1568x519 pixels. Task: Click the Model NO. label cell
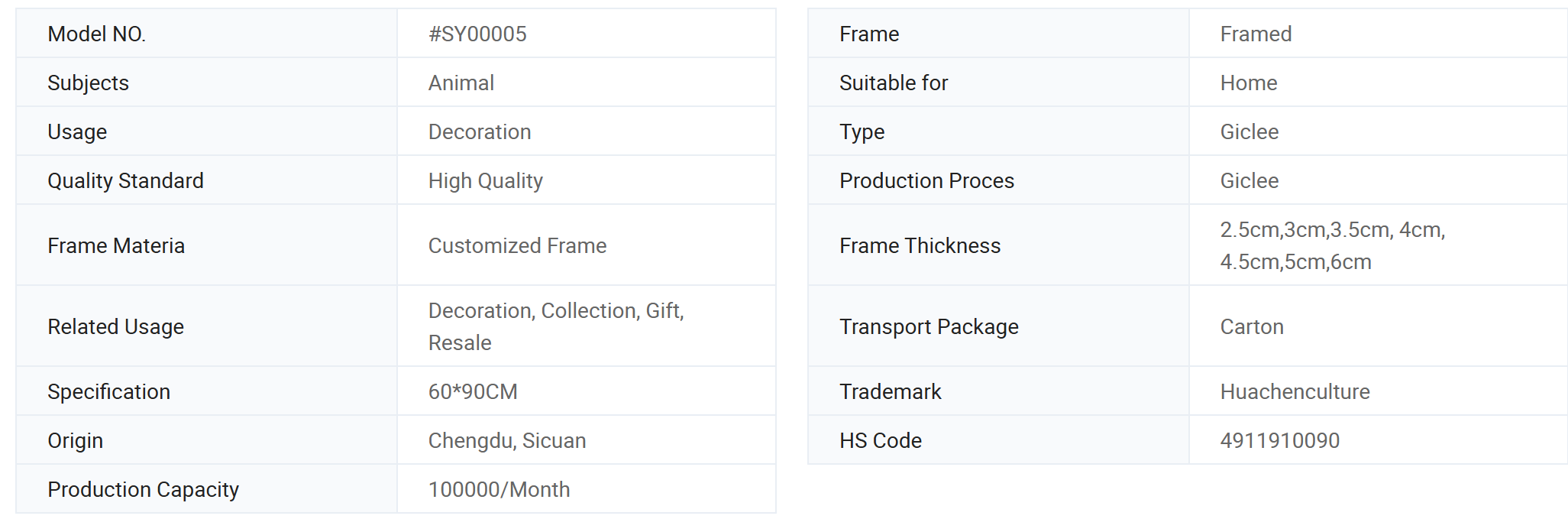coord(206,34)
